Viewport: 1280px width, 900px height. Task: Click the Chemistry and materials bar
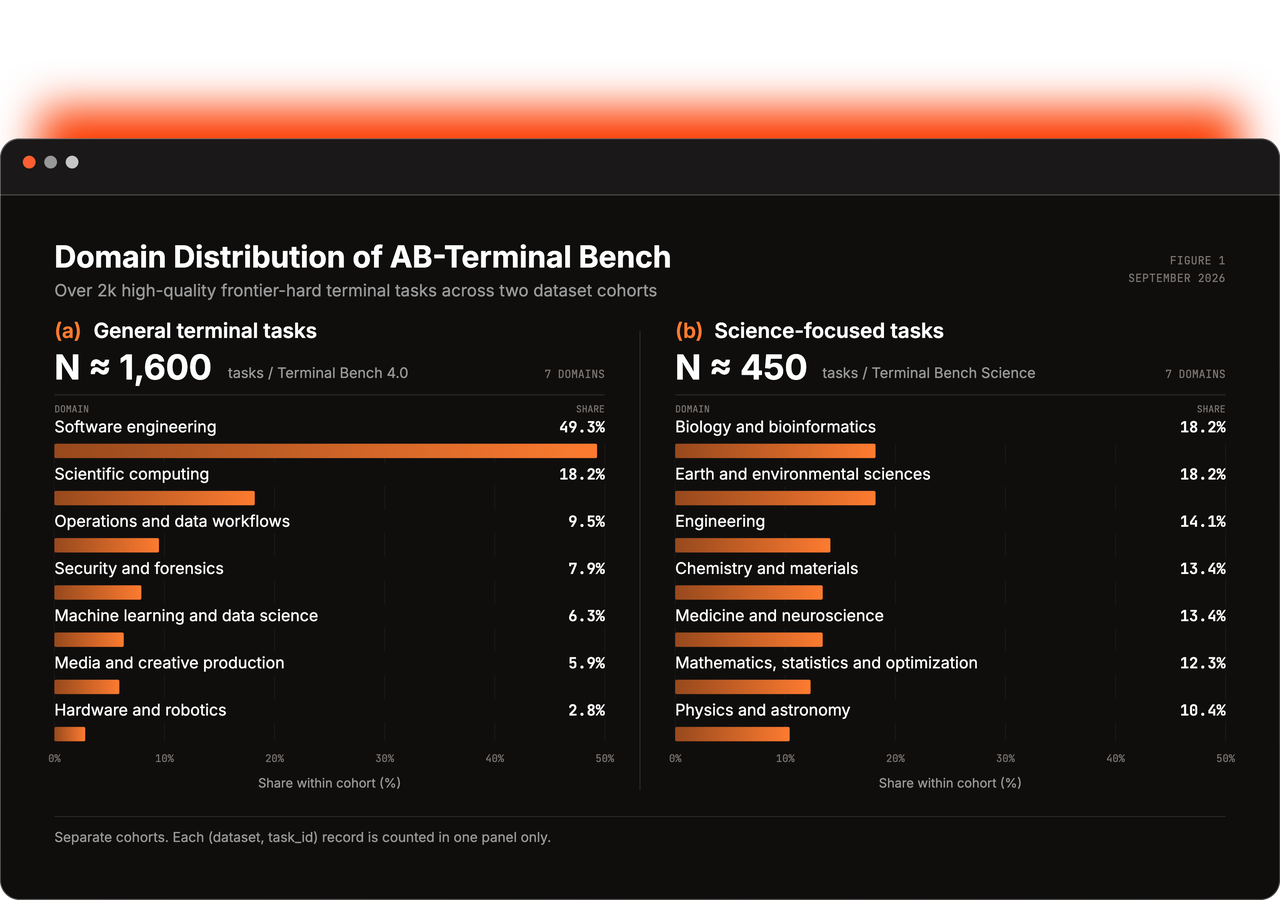pos(749,593)
